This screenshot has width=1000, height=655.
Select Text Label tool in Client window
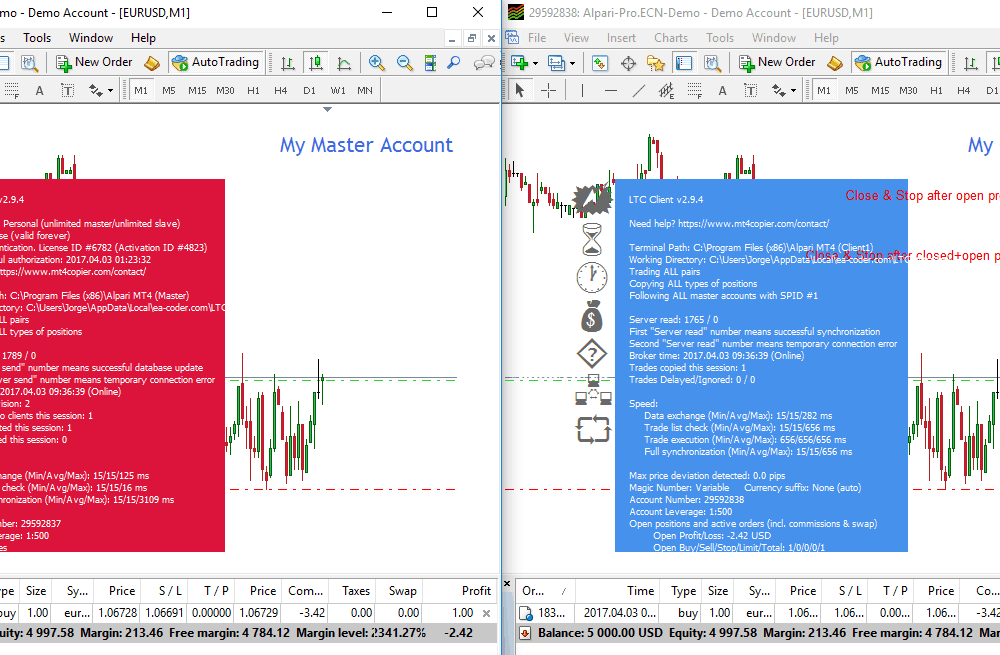pos(751,91)
